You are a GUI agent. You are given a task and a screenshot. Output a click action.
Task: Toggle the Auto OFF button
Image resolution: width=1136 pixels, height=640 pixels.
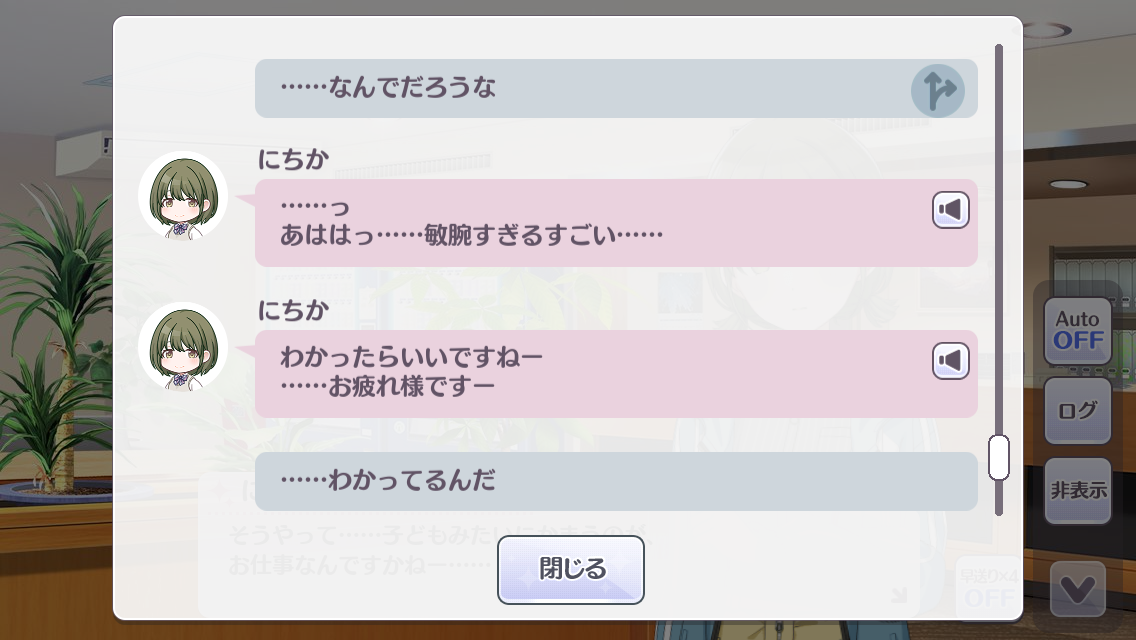tap(1078, 331)
